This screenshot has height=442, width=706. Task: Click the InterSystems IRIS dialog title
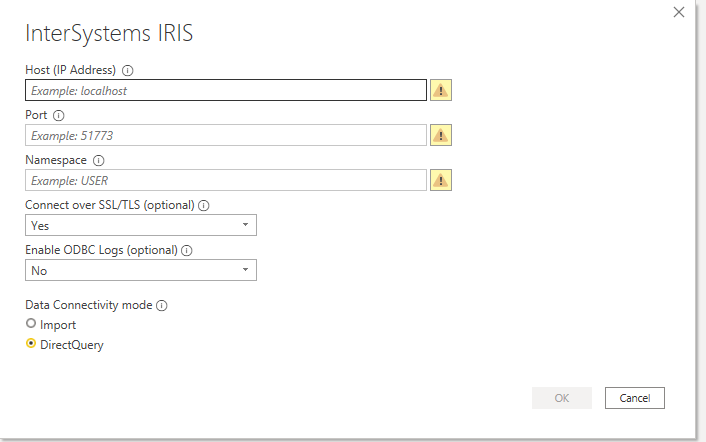pyautogui.click(x=109, y=33)
